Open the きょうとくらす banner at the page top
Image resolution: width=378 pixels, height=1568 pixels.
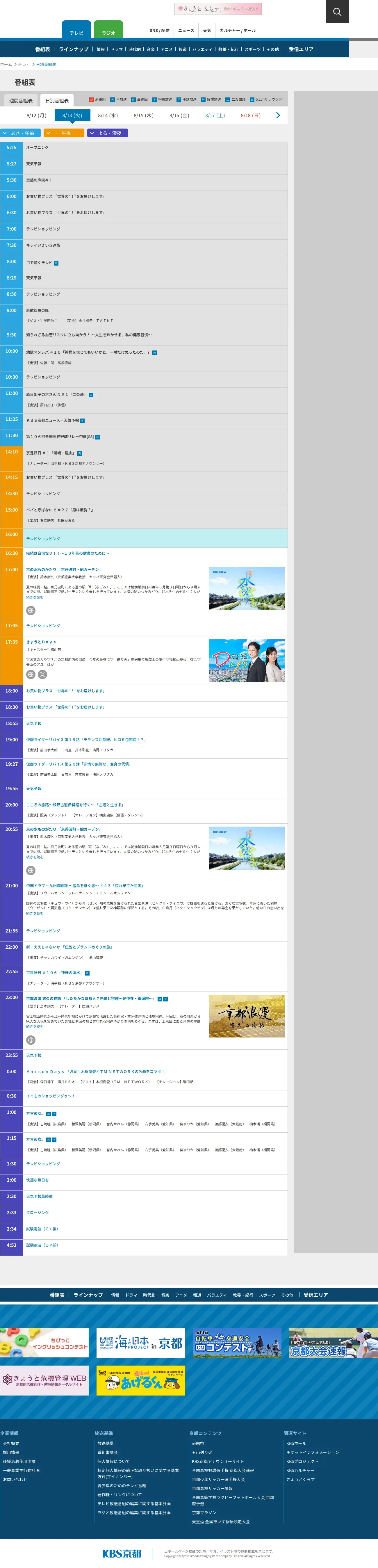pyautogui.click(x=218, y=8)
